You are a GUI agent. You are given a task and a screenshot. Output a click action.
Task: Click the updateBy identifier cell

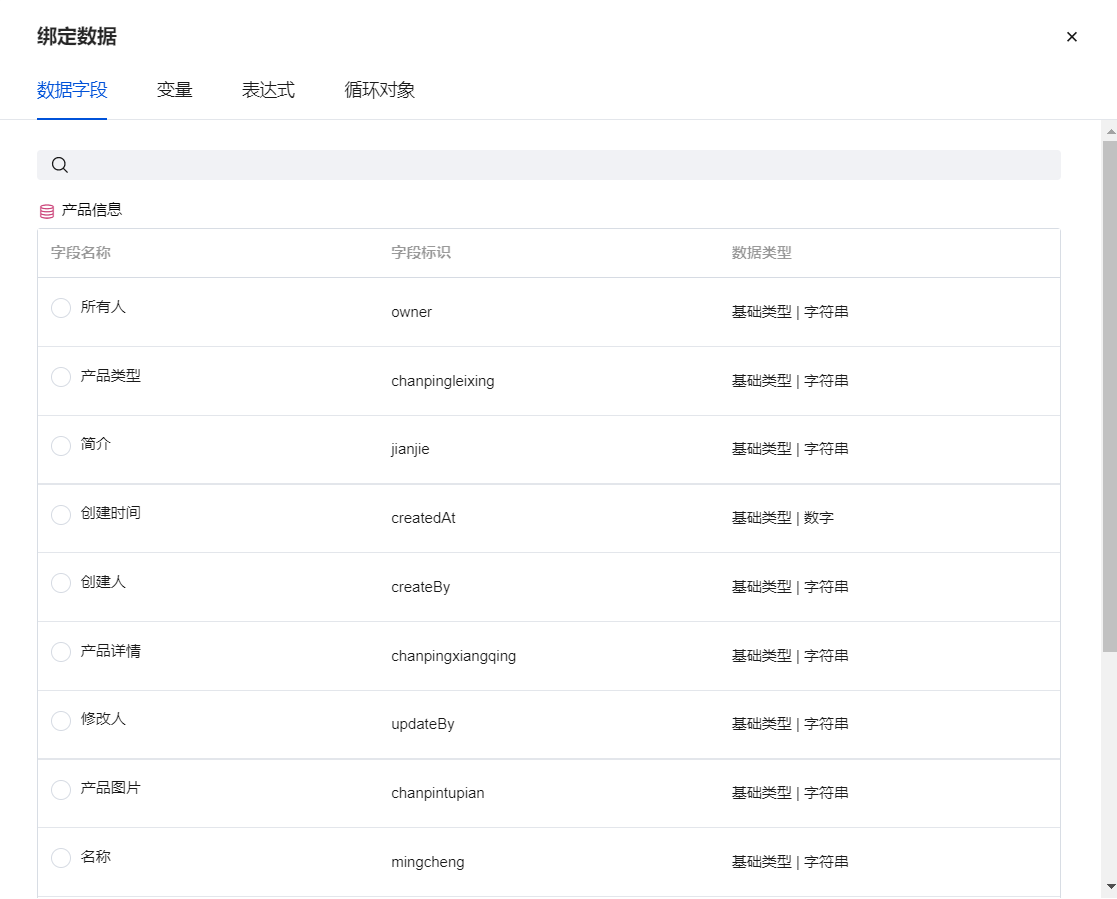click(422, 724)
